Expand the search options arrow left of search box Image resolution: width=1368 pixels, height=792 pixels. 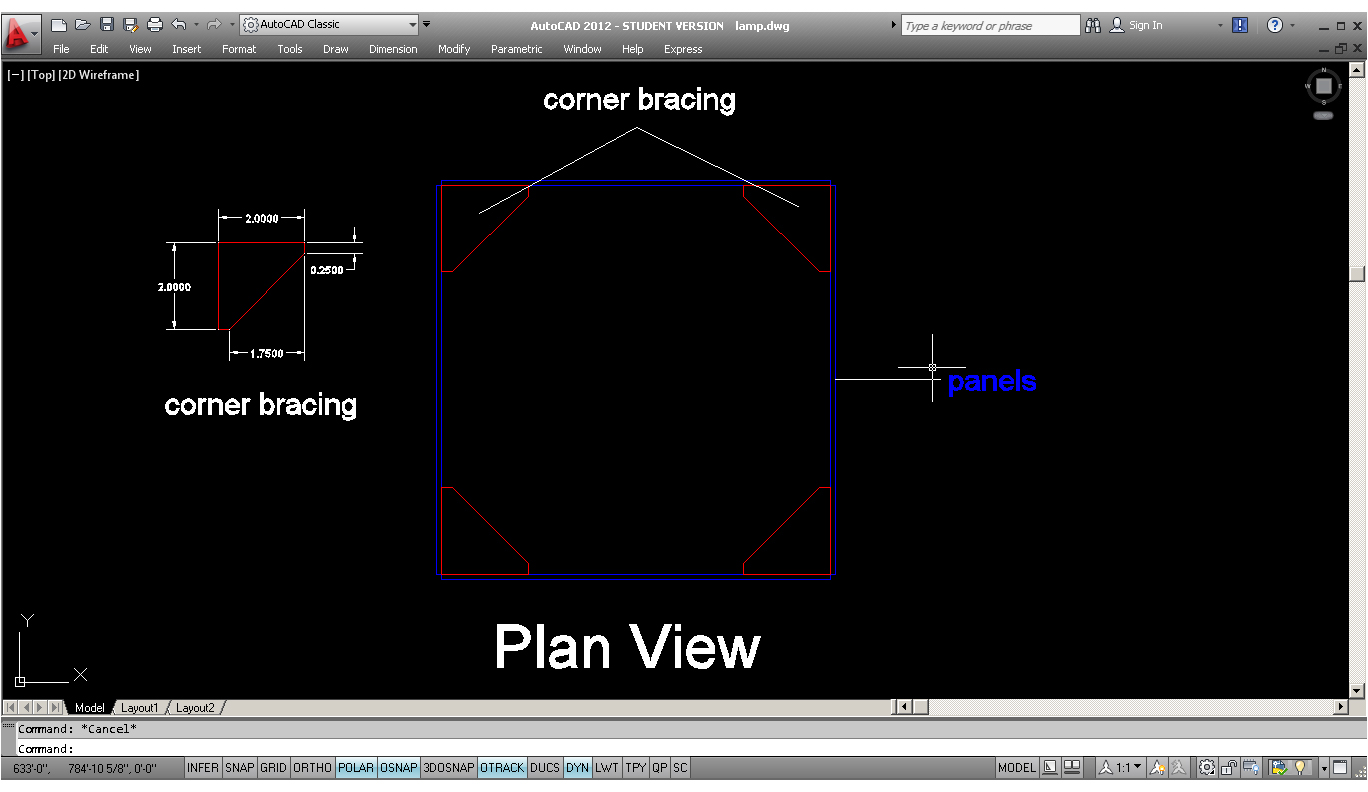[894, 25]
